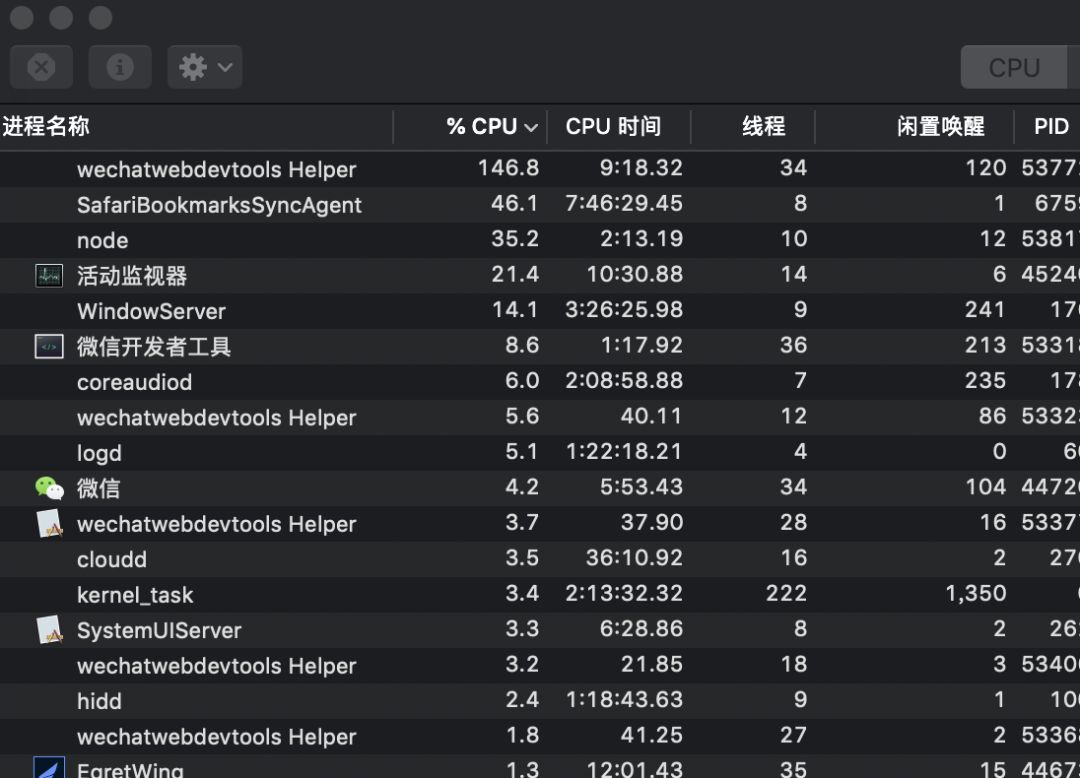Select the hidd process name

[99, 701]
